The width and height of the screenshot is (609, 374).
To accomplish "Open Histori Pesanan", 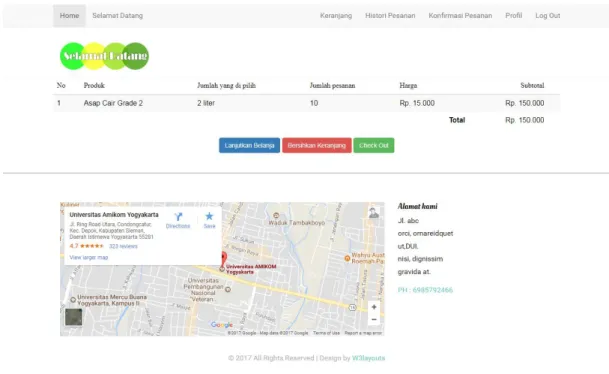I will [x=390, y=16].
